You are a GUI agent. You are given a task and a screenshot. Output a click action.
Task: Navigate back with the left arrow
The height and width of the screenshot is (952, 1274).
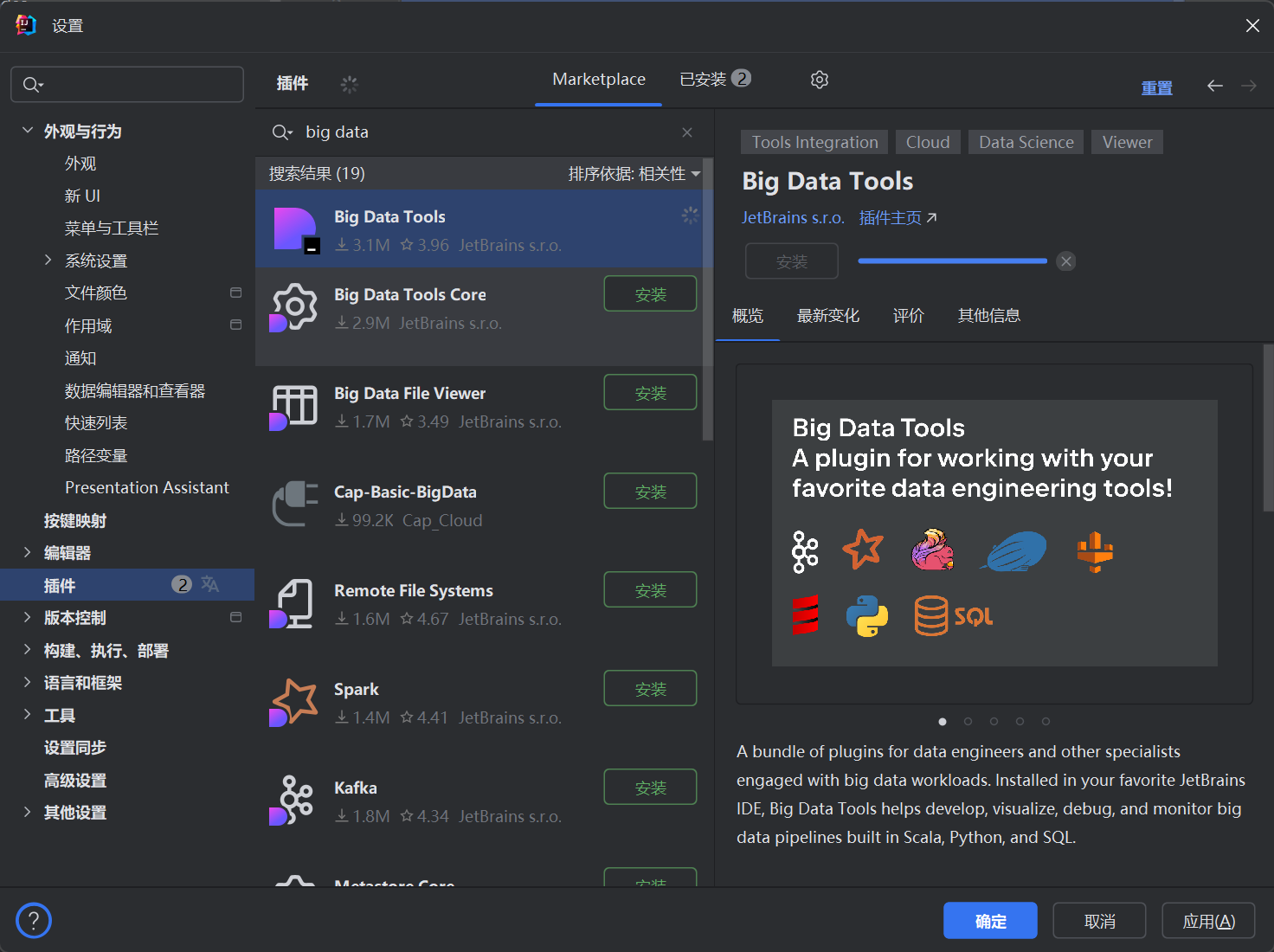pos(1215,86)
